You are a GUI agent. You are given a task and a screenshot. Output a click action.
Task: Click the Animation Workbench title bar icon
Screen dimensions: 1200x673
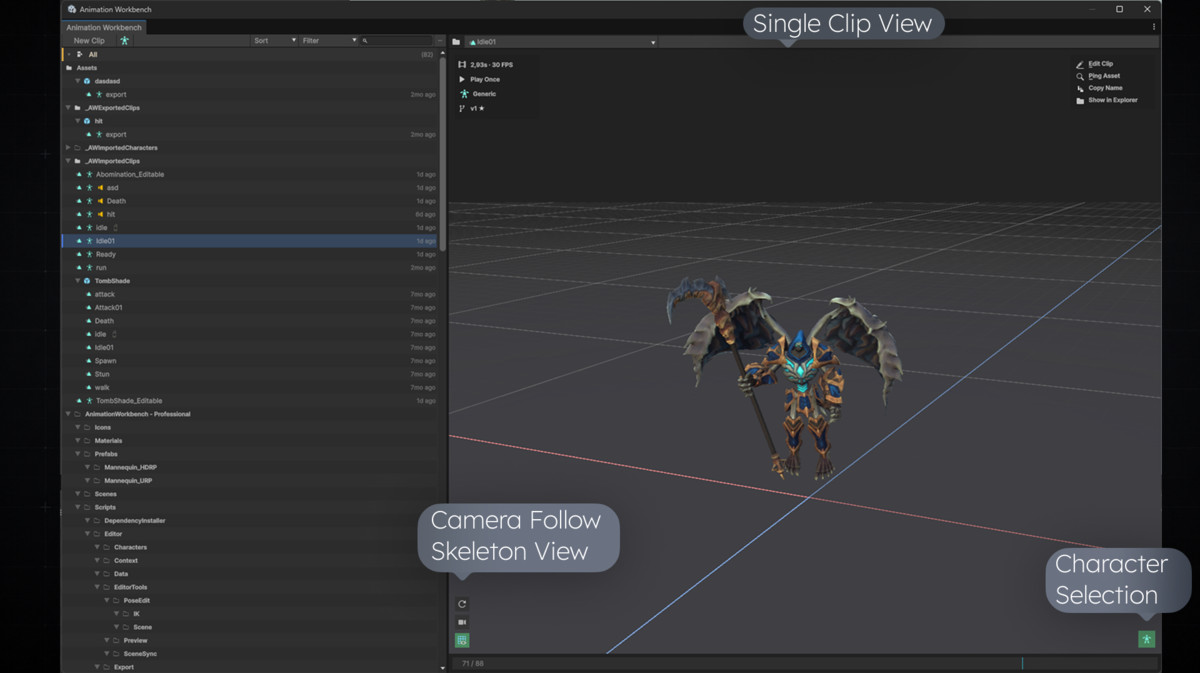[72, 9]
